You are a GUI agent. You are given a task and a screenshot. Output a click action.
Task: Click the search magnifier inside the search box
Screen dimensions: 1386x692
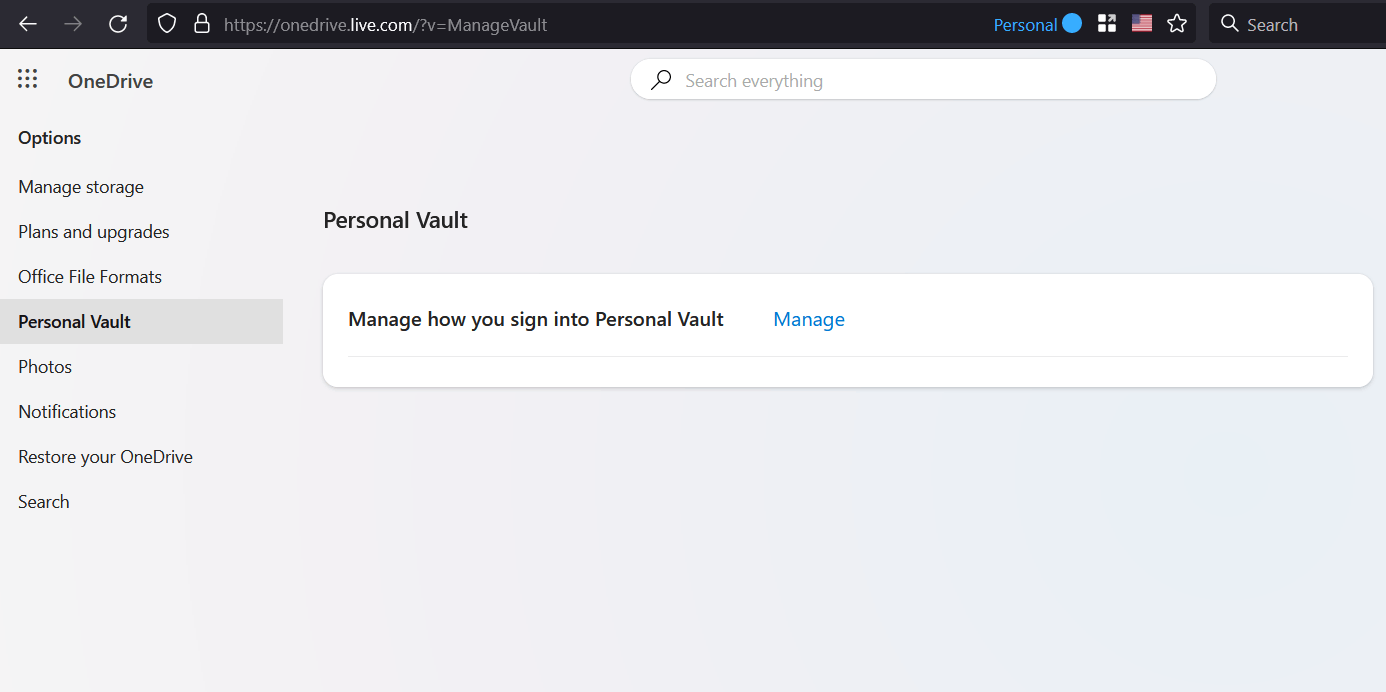pos(660,79)
